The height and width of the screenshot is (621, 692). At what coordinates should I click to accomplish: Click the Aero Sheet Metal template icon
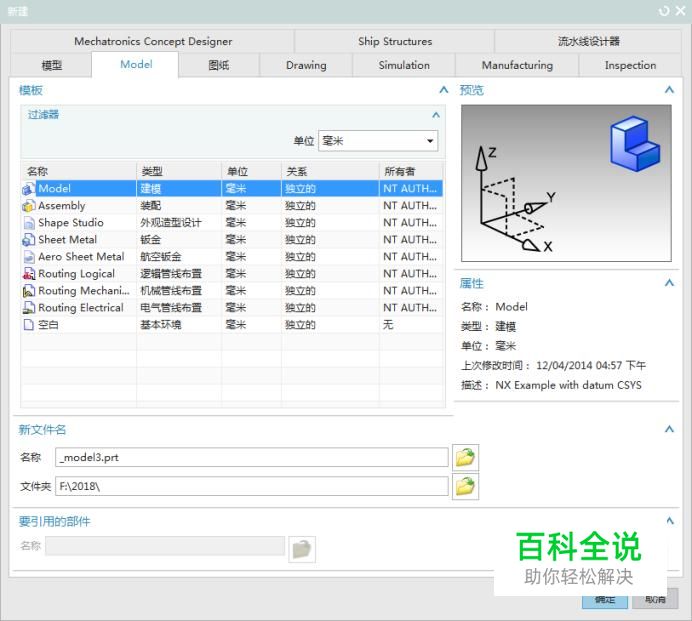(x=28, y=257)
